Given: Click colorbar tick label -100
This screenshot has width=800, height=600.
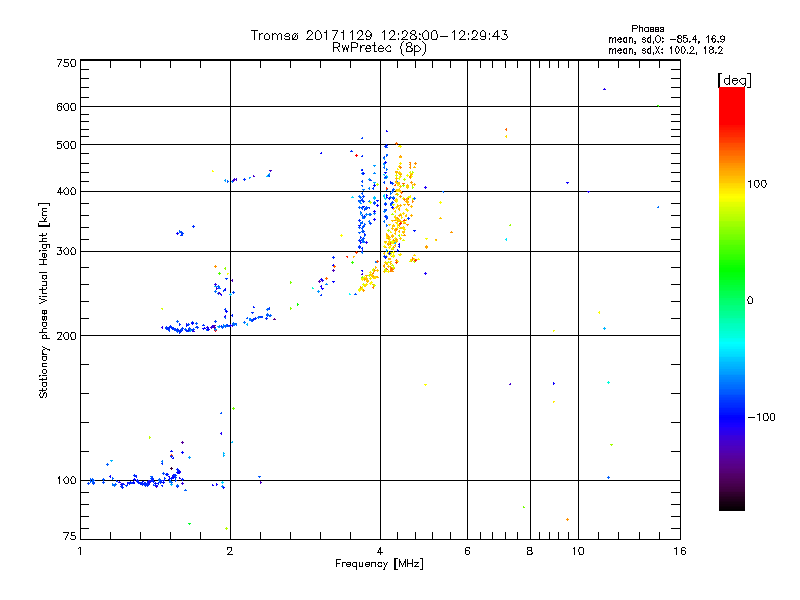Looking at the screenshot, I should (761, 417).
